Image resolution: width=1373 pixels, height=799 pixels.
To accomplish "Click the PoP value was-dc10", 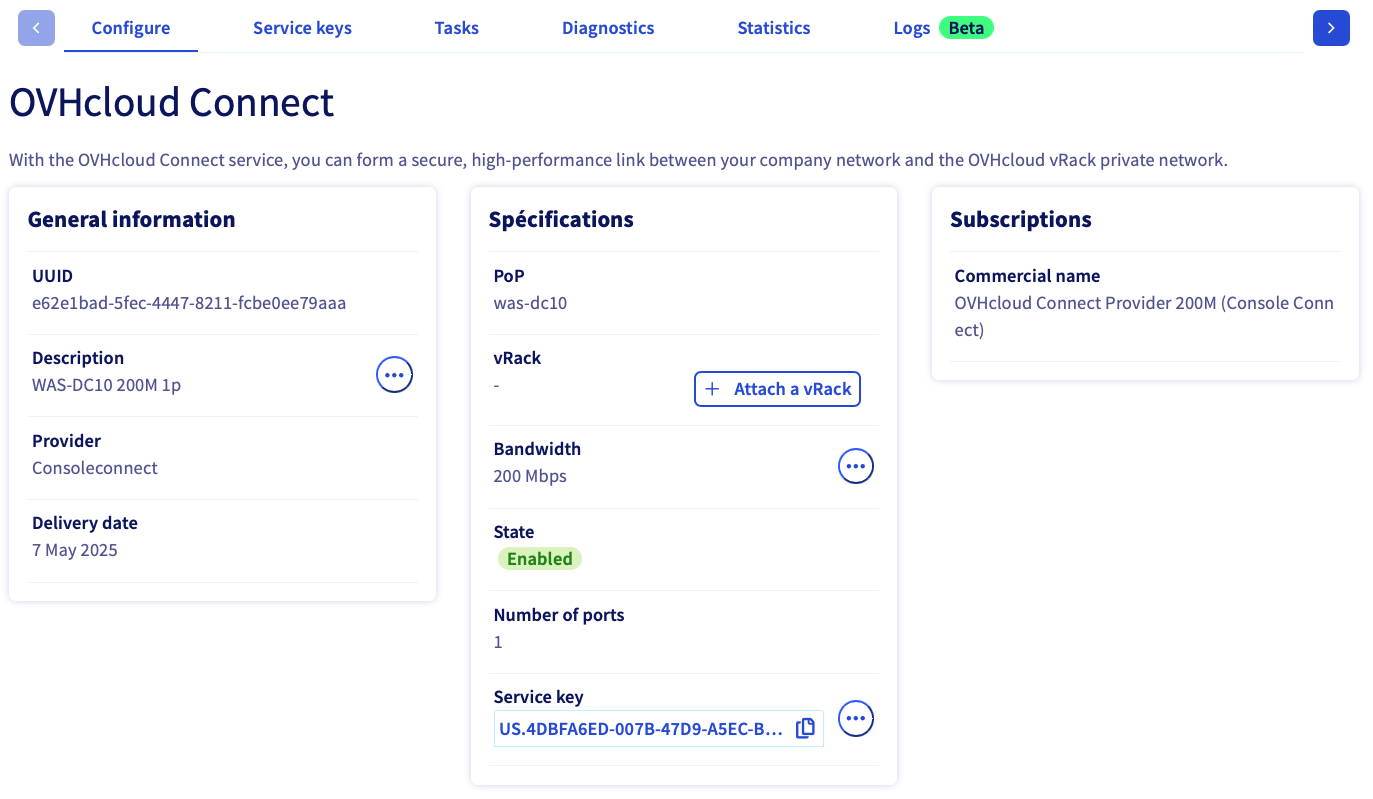I will (x=530, y=303).
